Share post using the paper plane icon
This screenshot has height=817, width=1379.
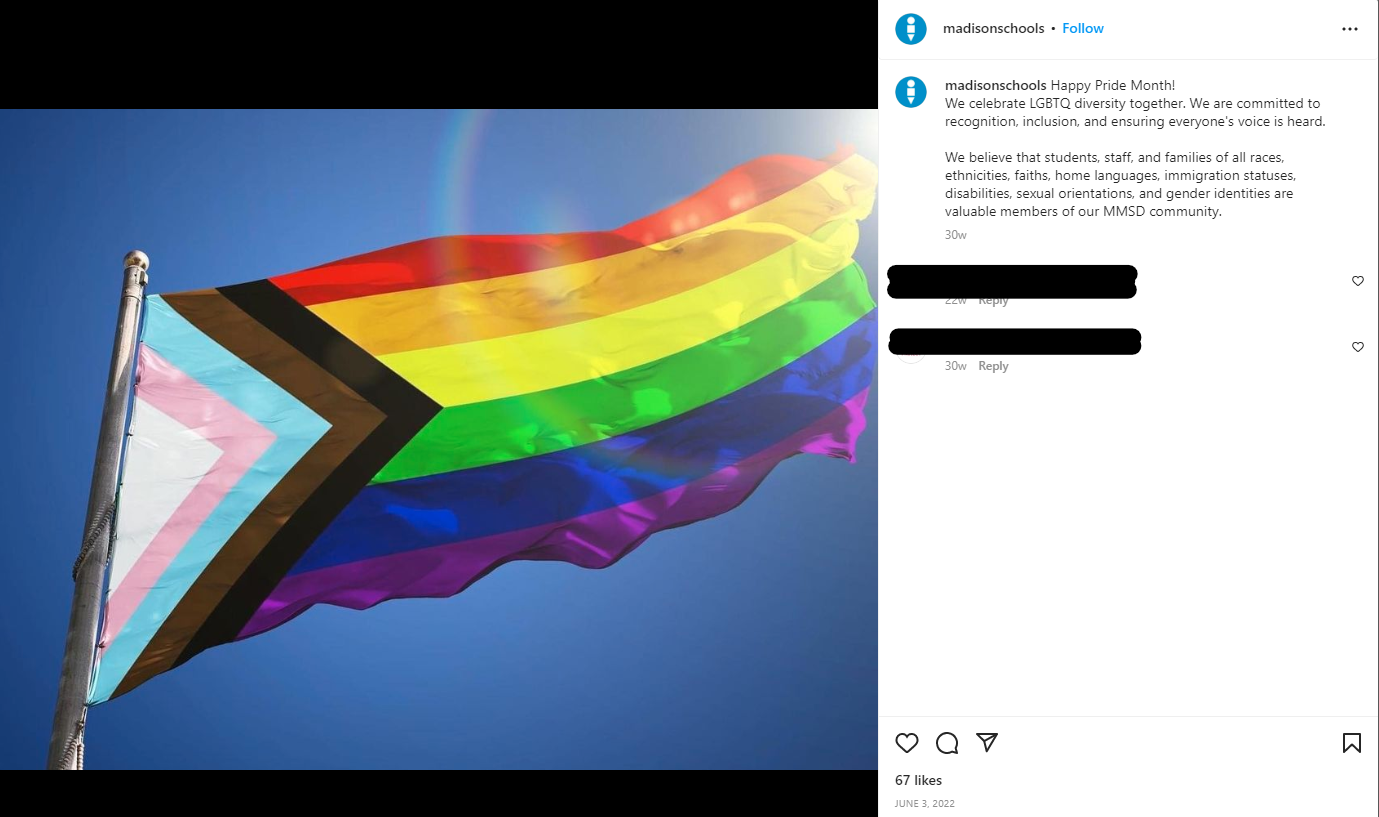[987, 742]
